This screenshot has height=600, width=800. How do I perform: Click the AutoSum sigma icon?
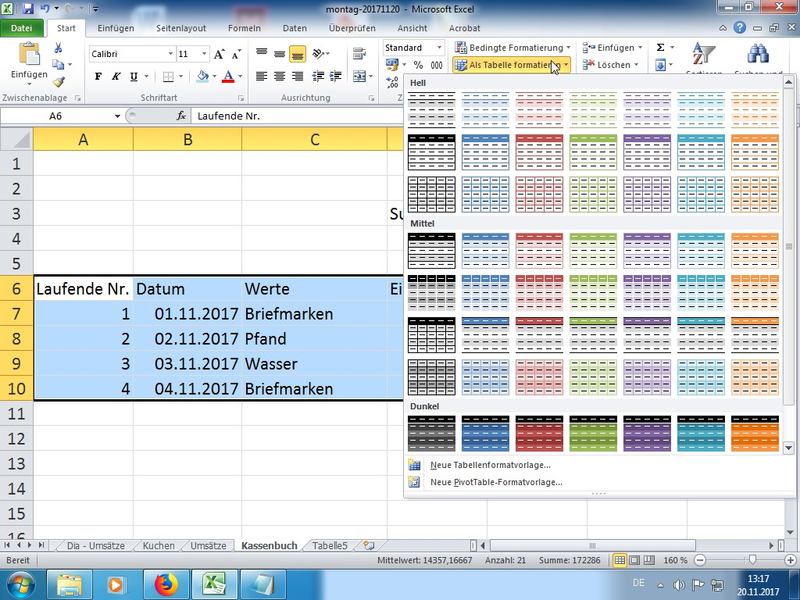click(660, 47)
